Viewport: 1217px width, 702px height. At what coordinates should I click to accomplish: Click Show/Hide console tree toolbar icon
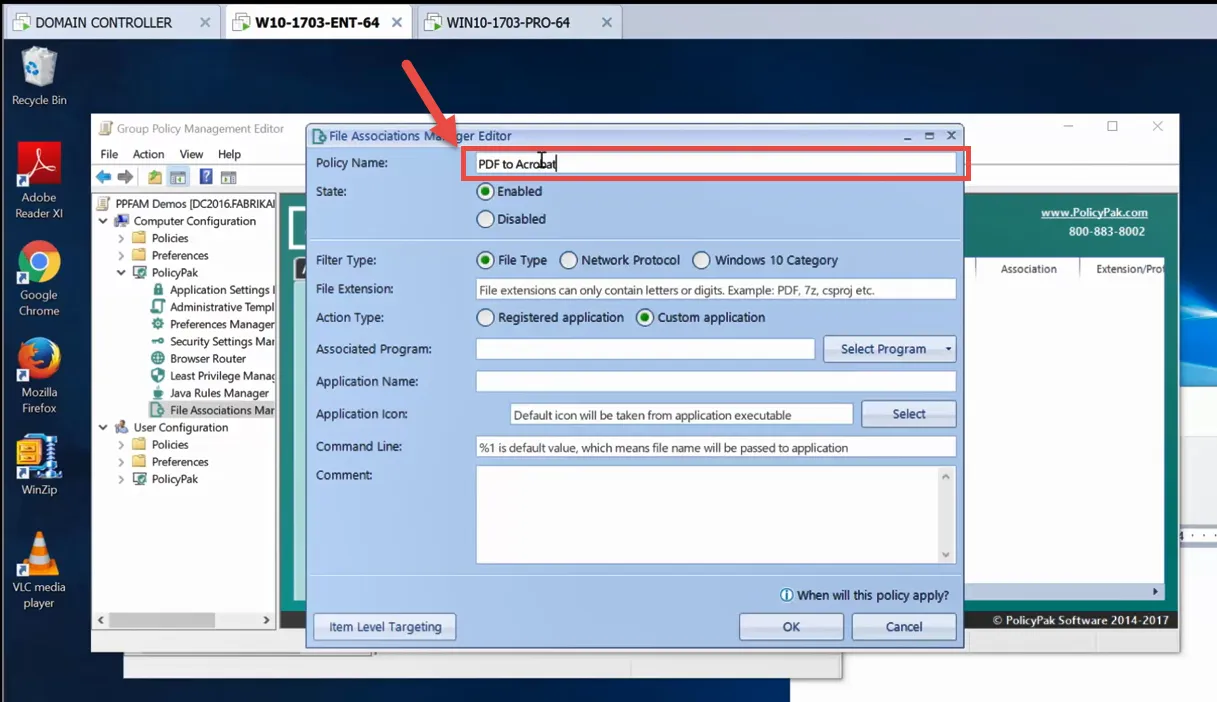(177, 177)
